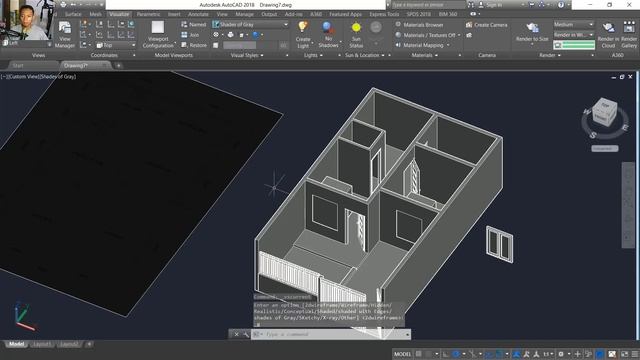
Task: Click Create Camera
Action: click(487, 25)
